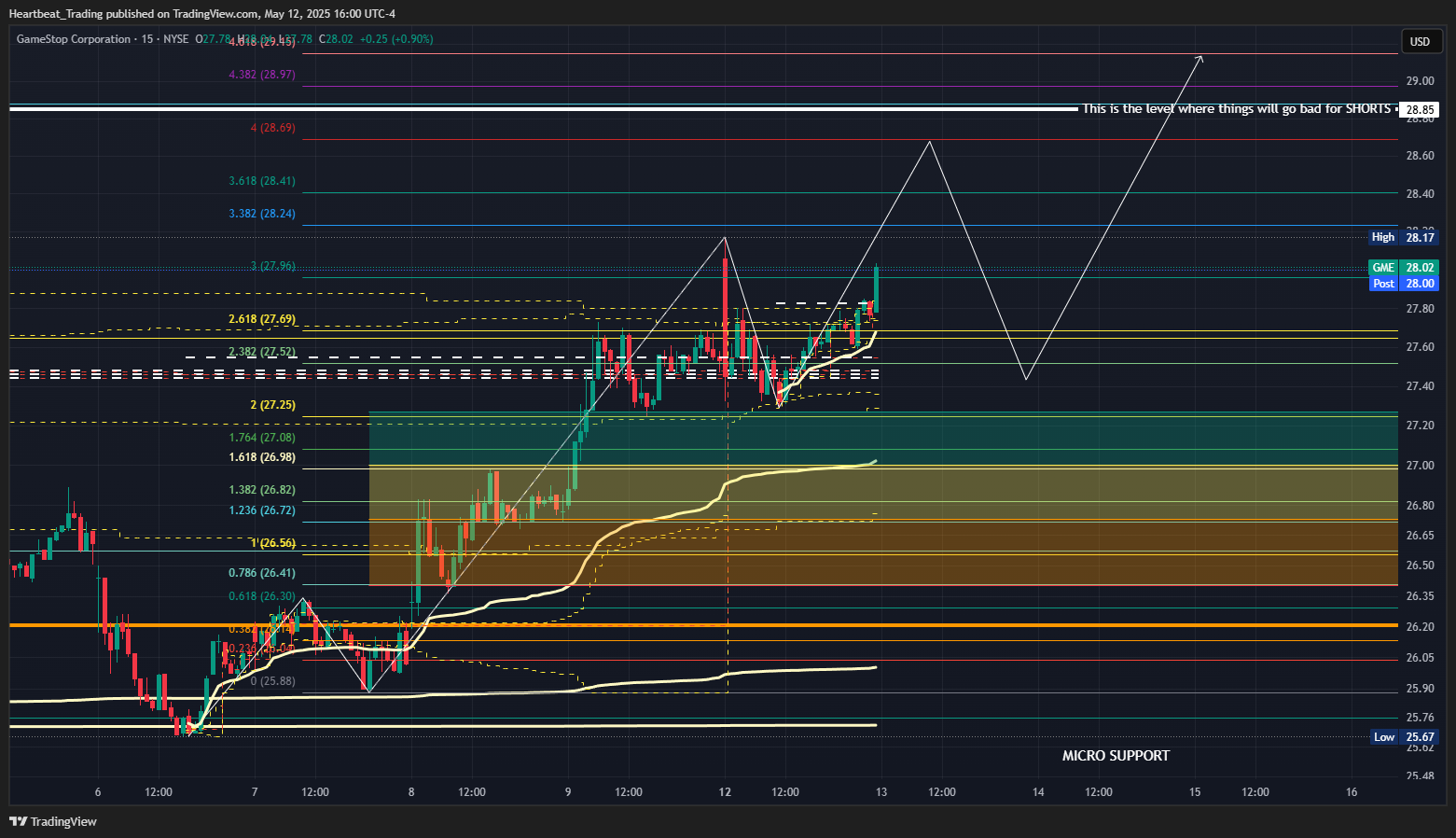This screenshot has width=1456, height=838.
Task: Click the Post 28.00 price tag
Action: (x=1404, y=284)
